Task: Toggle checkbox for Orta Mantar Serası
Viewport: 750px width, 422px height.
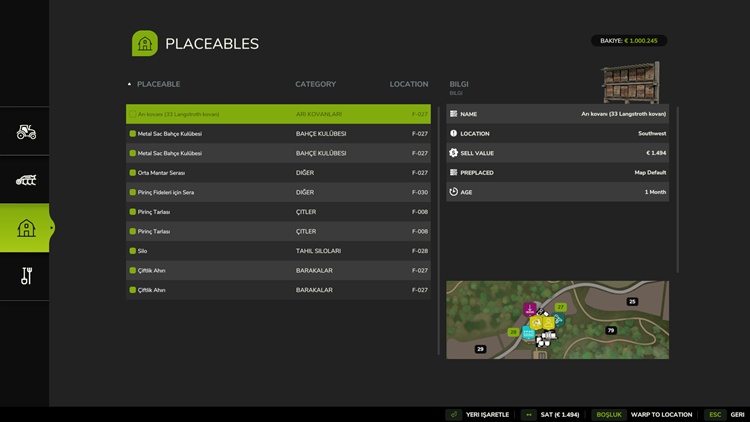Action: tap(132, 173)
